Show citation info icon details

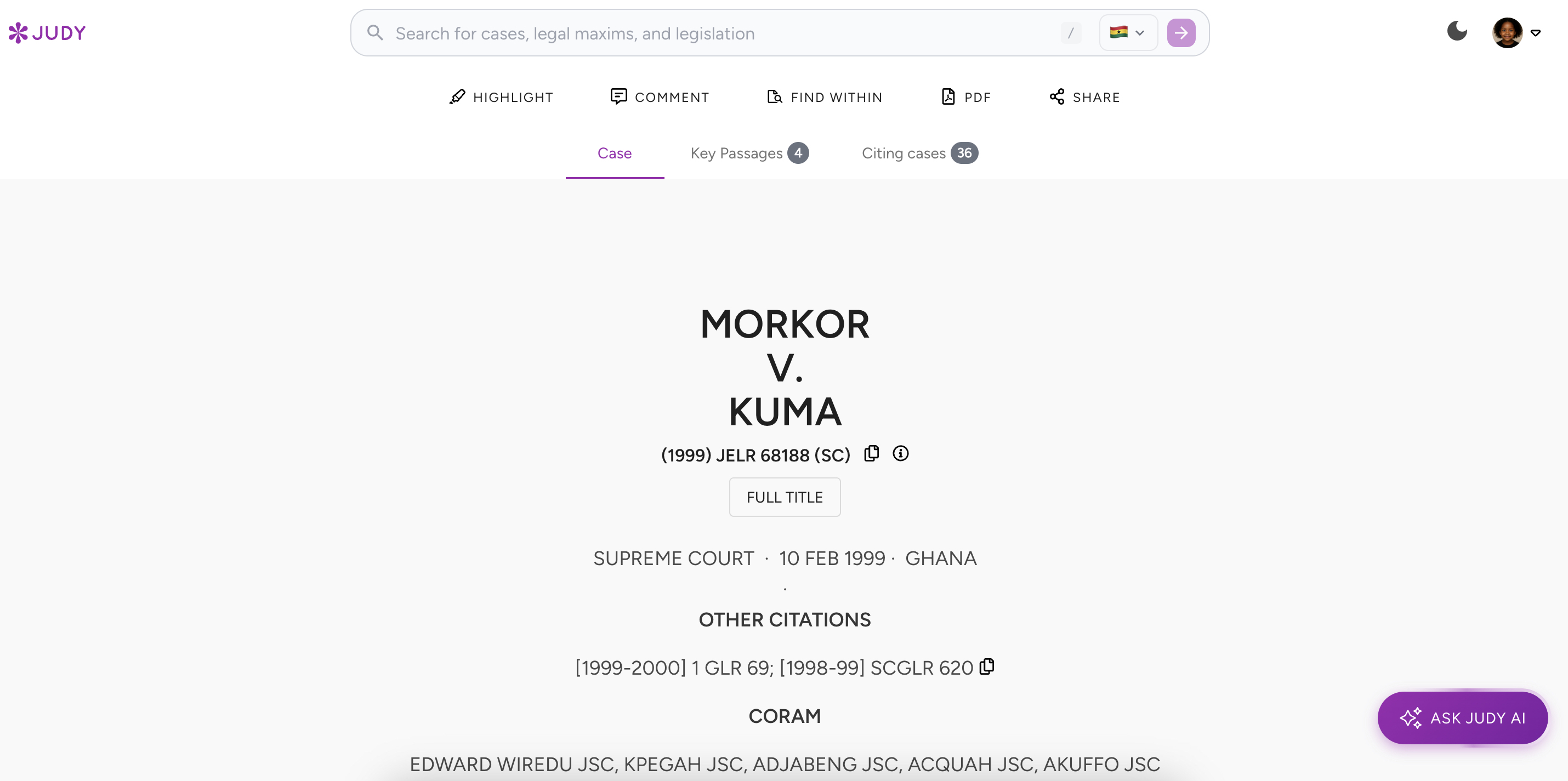[x=900, y=453]
